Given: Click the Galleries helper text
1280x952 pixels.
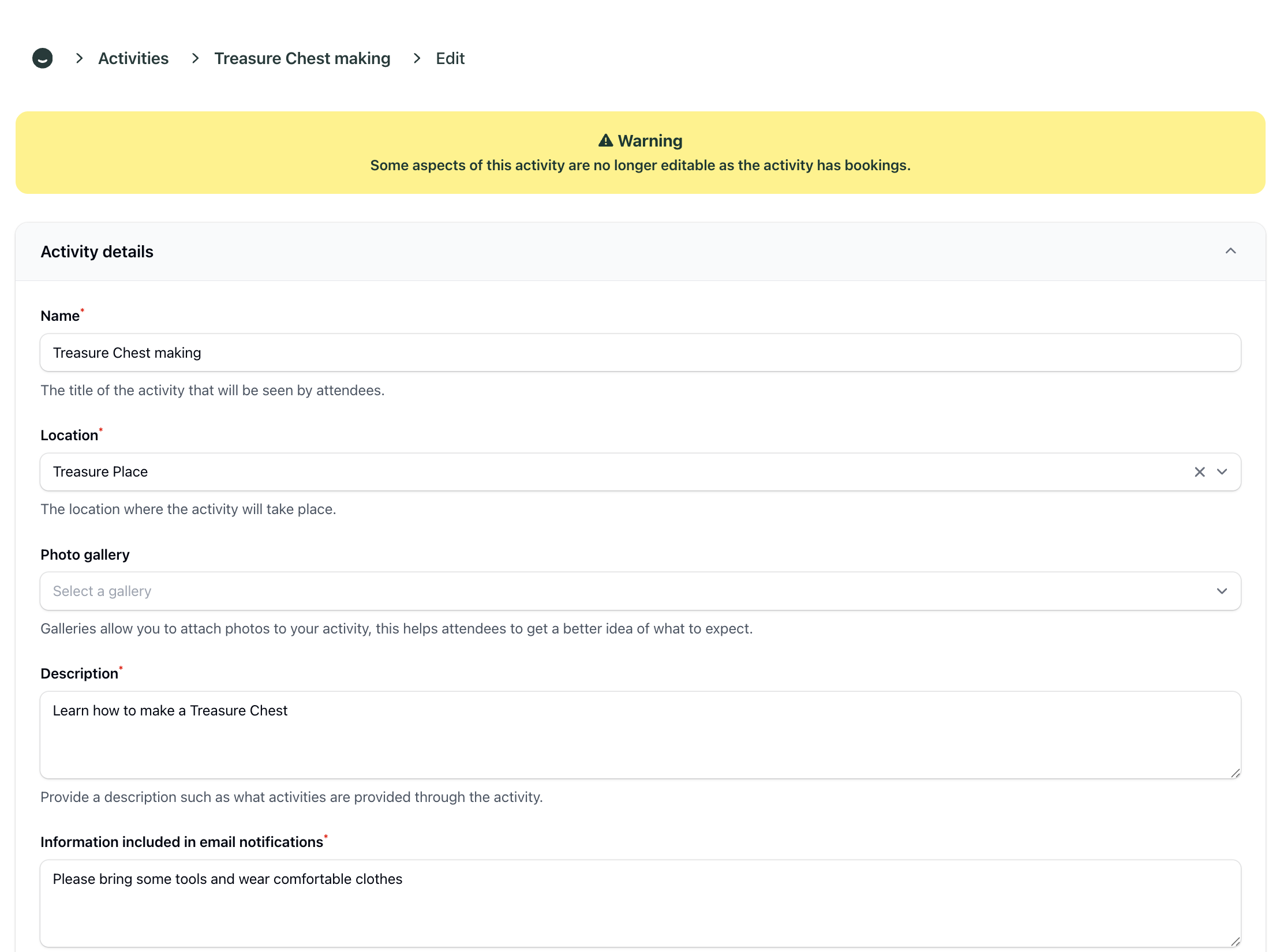Looking at the screenshot, I should click(396, 629).
